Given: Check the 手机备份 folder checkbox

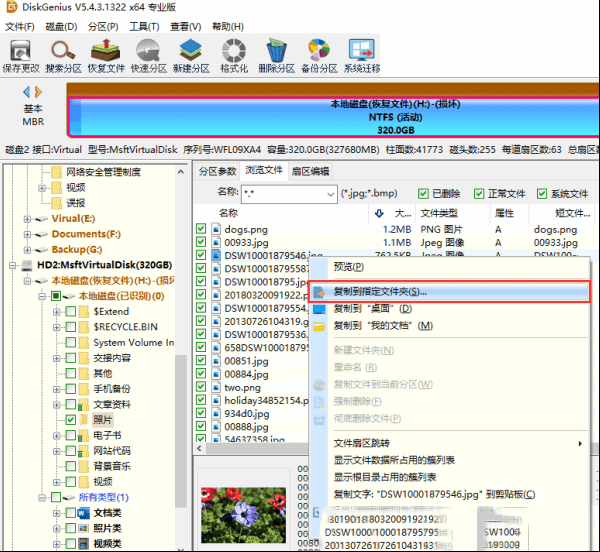Looking at the screenshot, I should tap(70, 389).
